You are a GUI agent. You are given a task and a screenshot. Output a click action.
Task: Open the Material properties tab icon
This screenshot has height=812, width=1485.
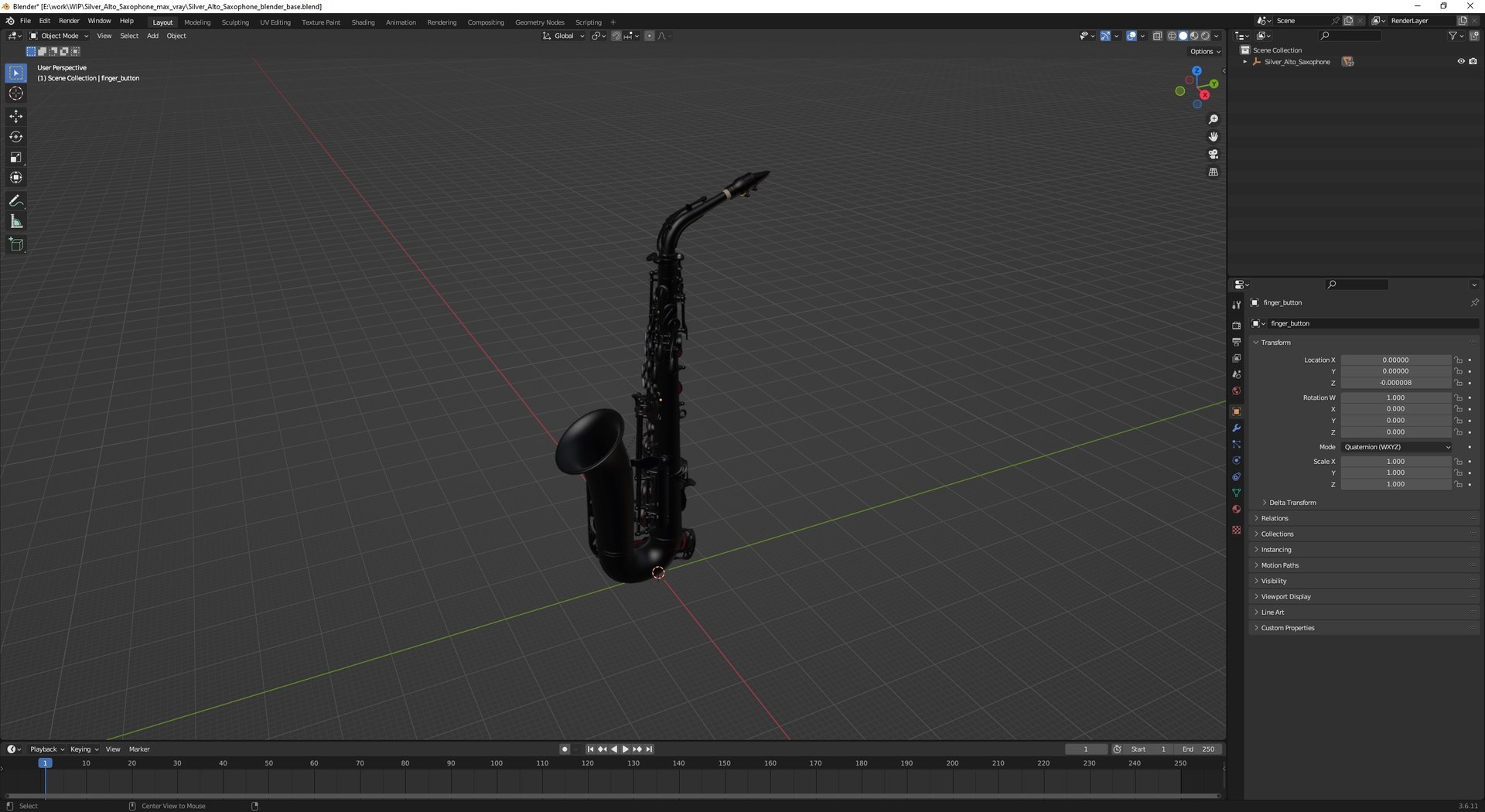pos(1236,509)
